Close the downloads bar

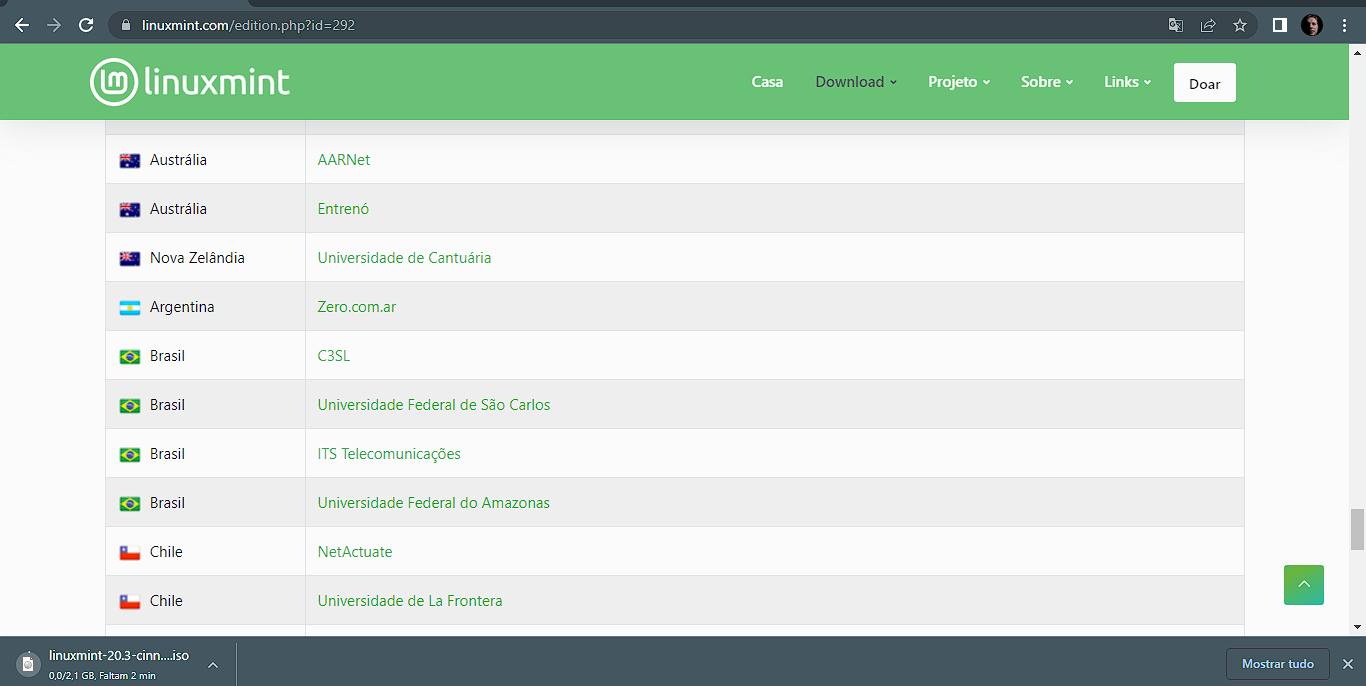[x=1347, y=664]
